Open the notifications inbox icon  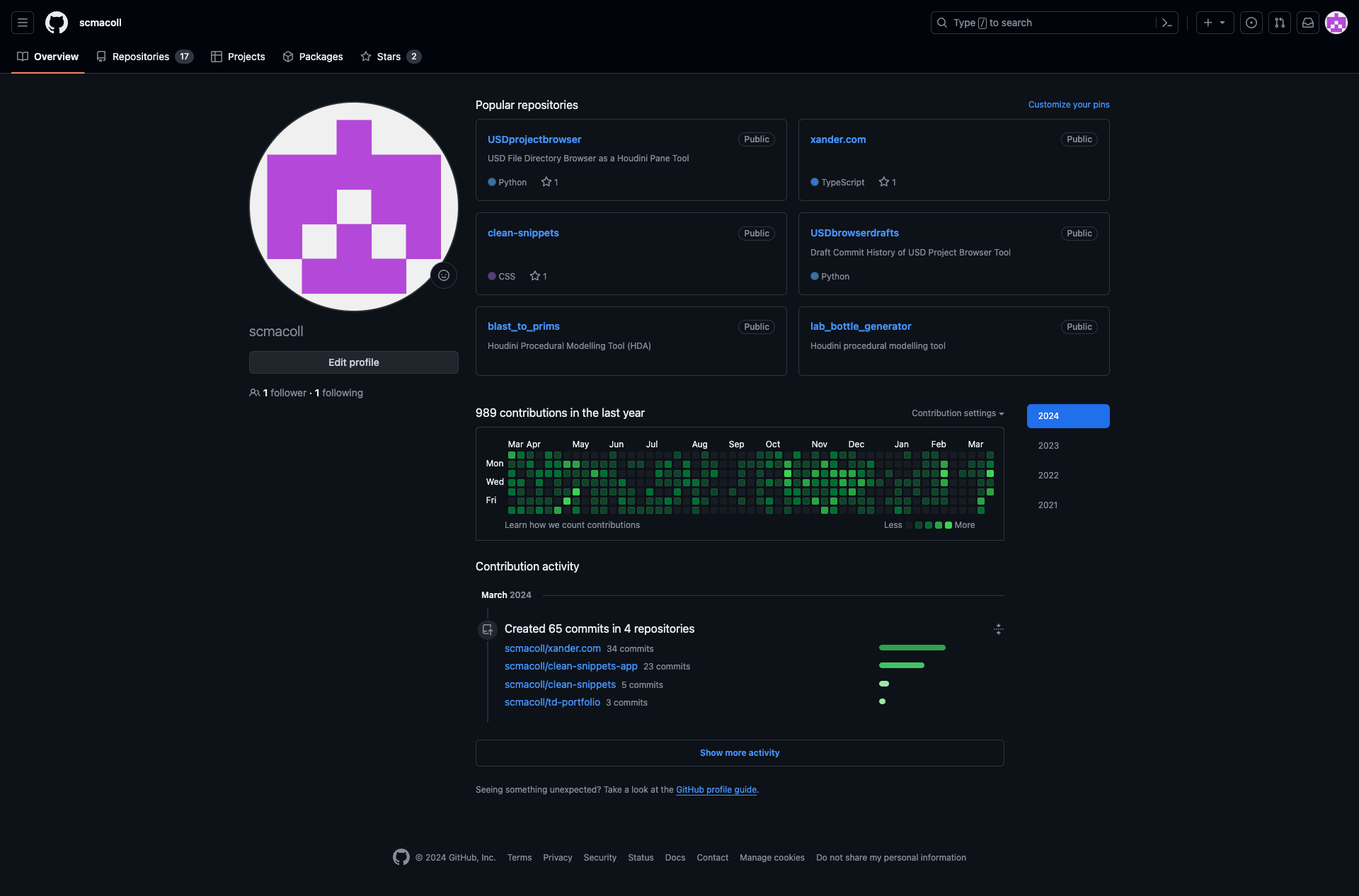(x=1307, y=23)
